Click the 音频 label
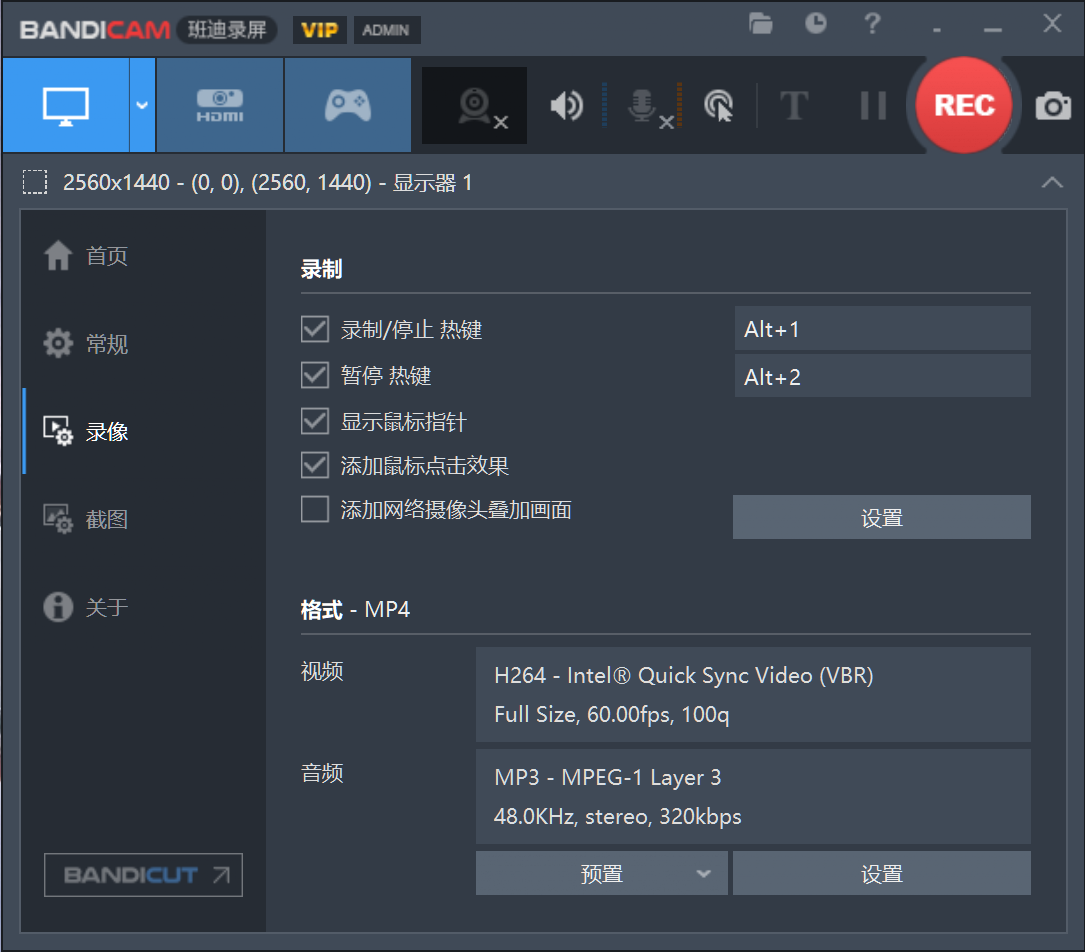Screen dimensions: 1085x952 (322, 773)
